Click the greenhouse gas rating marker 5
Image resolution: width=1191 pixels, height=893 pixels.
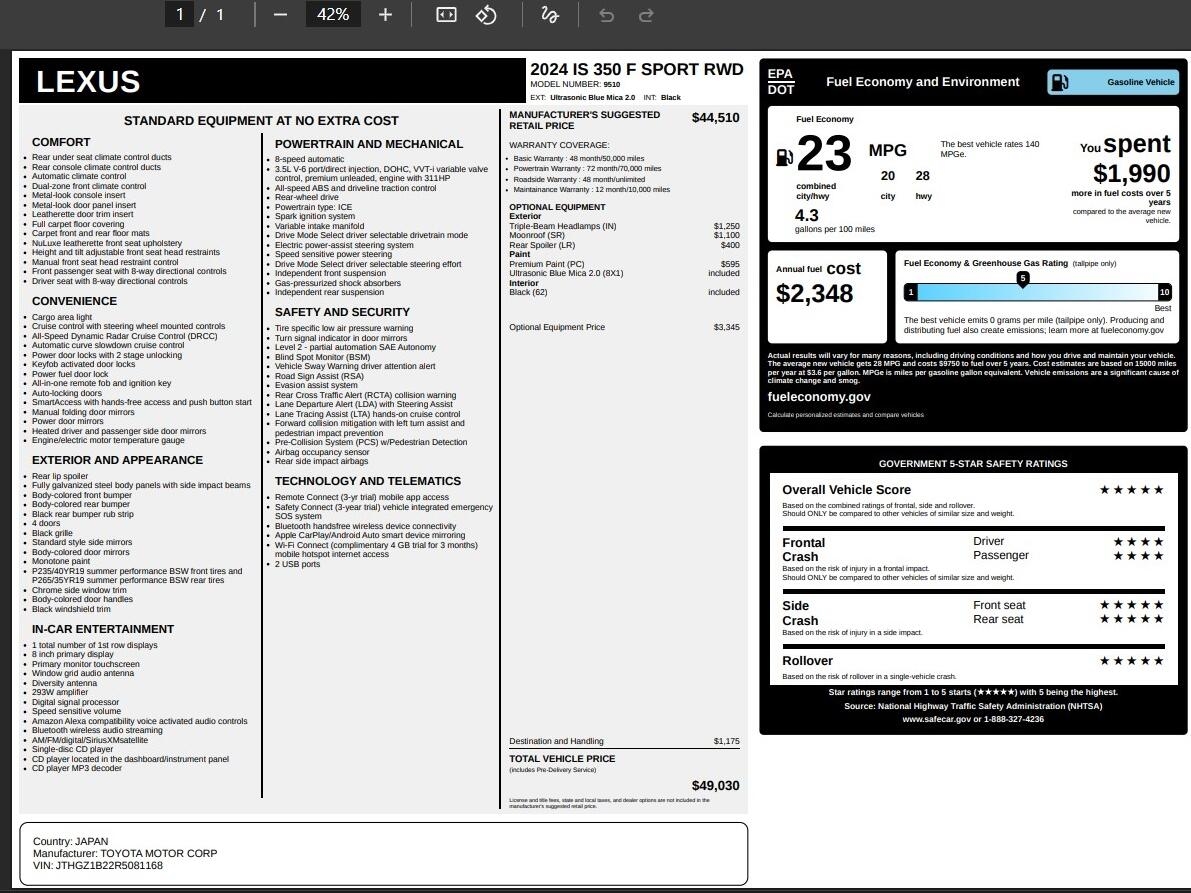tap(1022, 279)
